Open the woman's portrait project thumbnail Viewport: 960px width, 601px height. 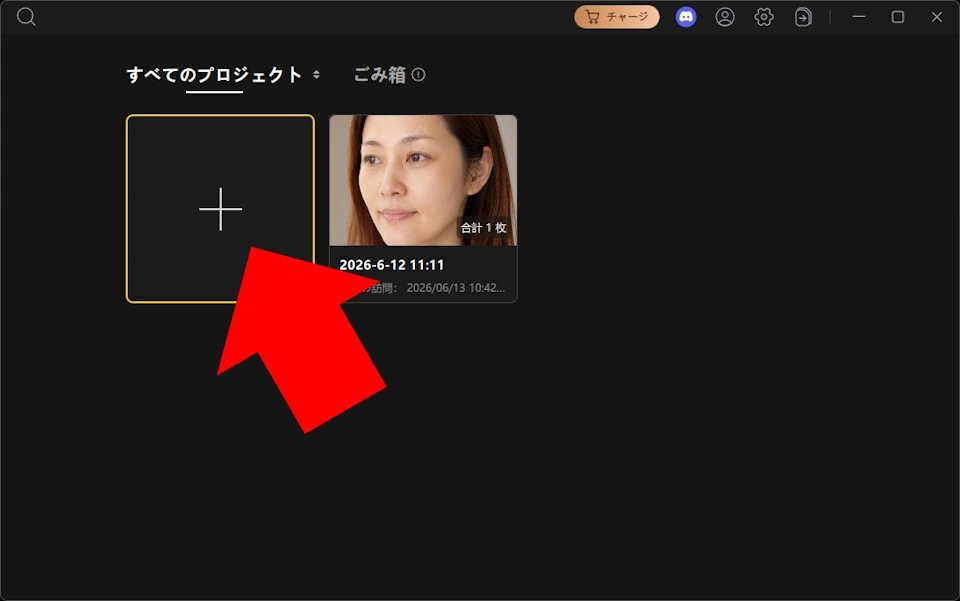pyautogui.click(x=423, y=181)
